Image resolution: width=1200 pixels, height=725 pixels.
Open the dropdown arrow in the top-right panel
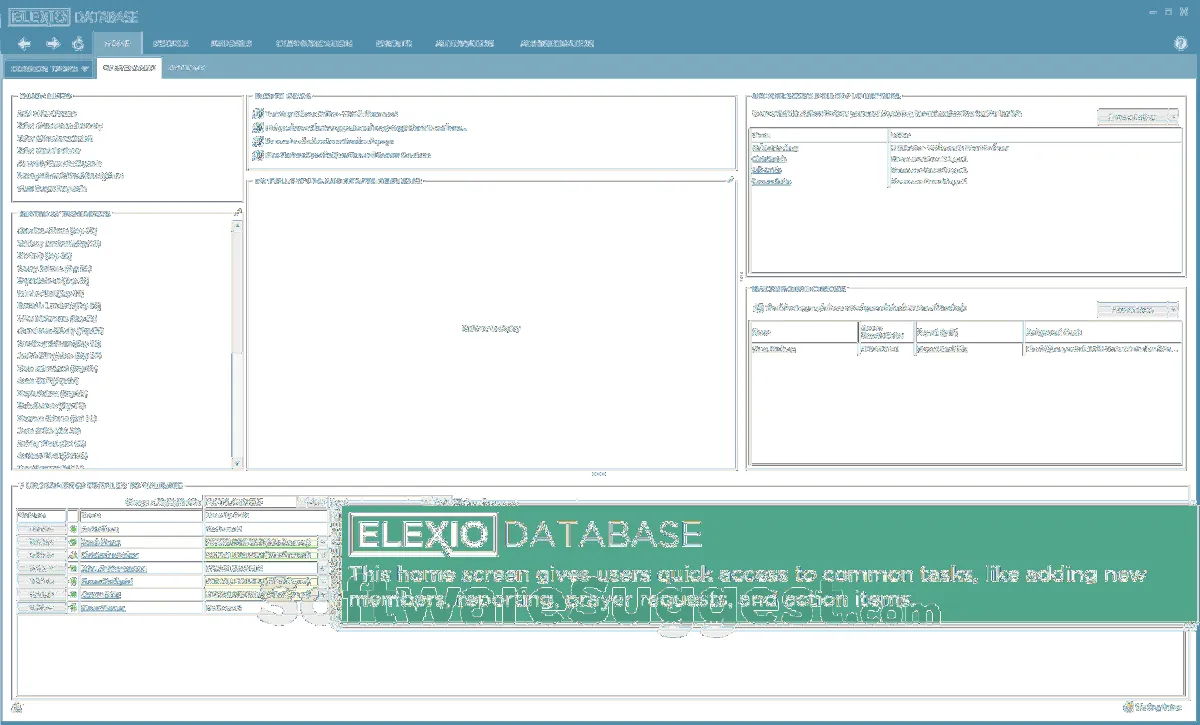[x=1172, y=117]
